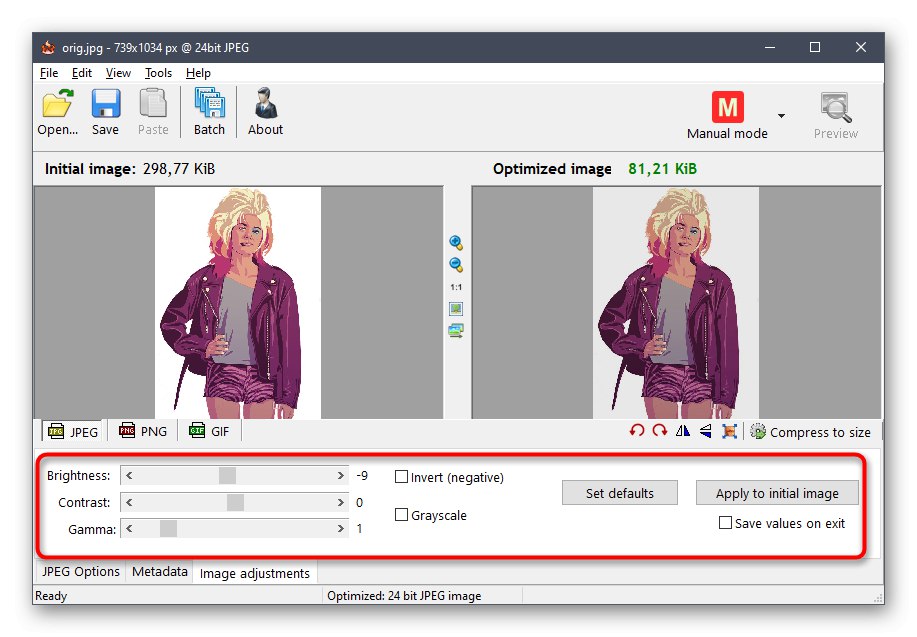Screen dimensions: 917x637
Task: Open the About dialog
Action: point(266,104)
